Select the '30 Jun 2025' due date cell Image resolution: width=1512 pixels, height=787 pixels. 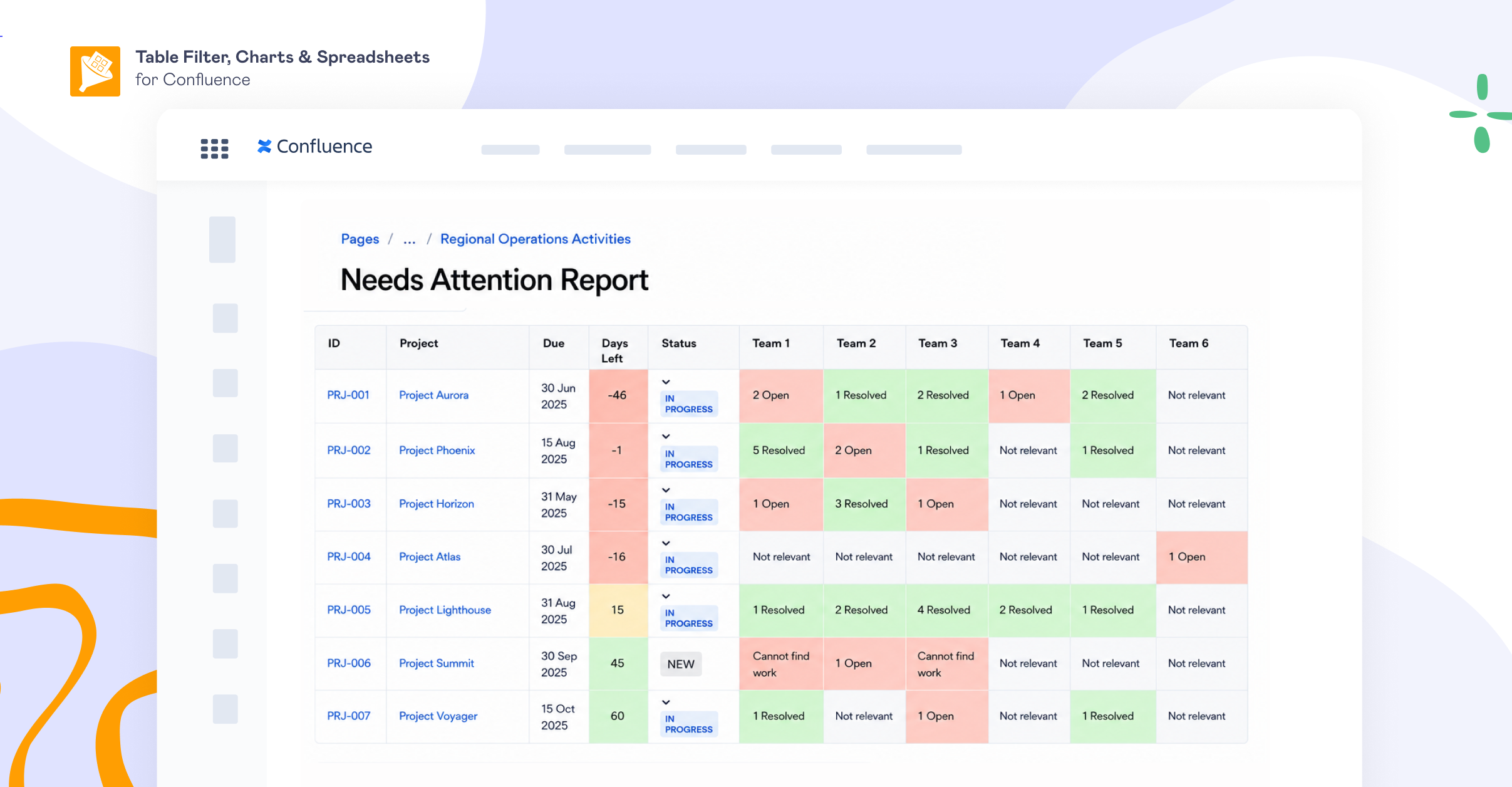pos(559,396)
